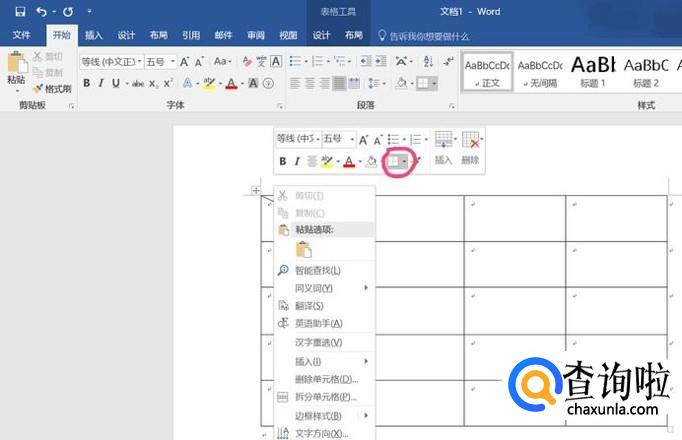Click the red font color button in the ribbon
The image size is (682, 440).
[x=231, y=83]
